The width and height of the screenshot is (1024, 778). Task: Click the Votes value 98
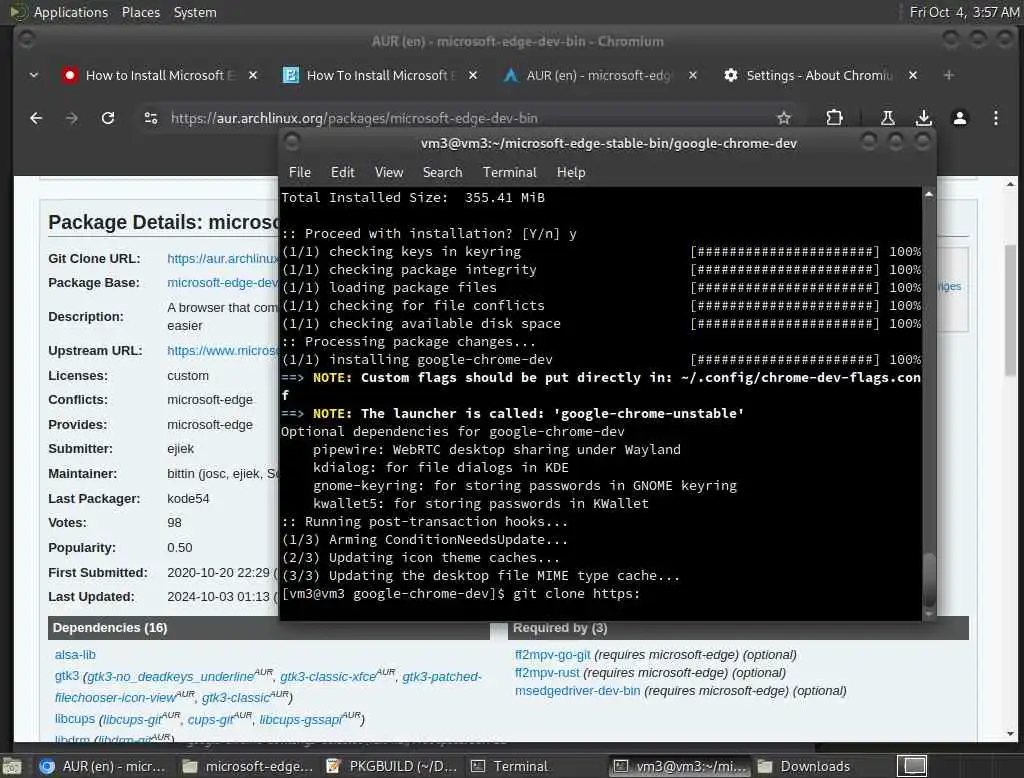[x=174, y=523]
